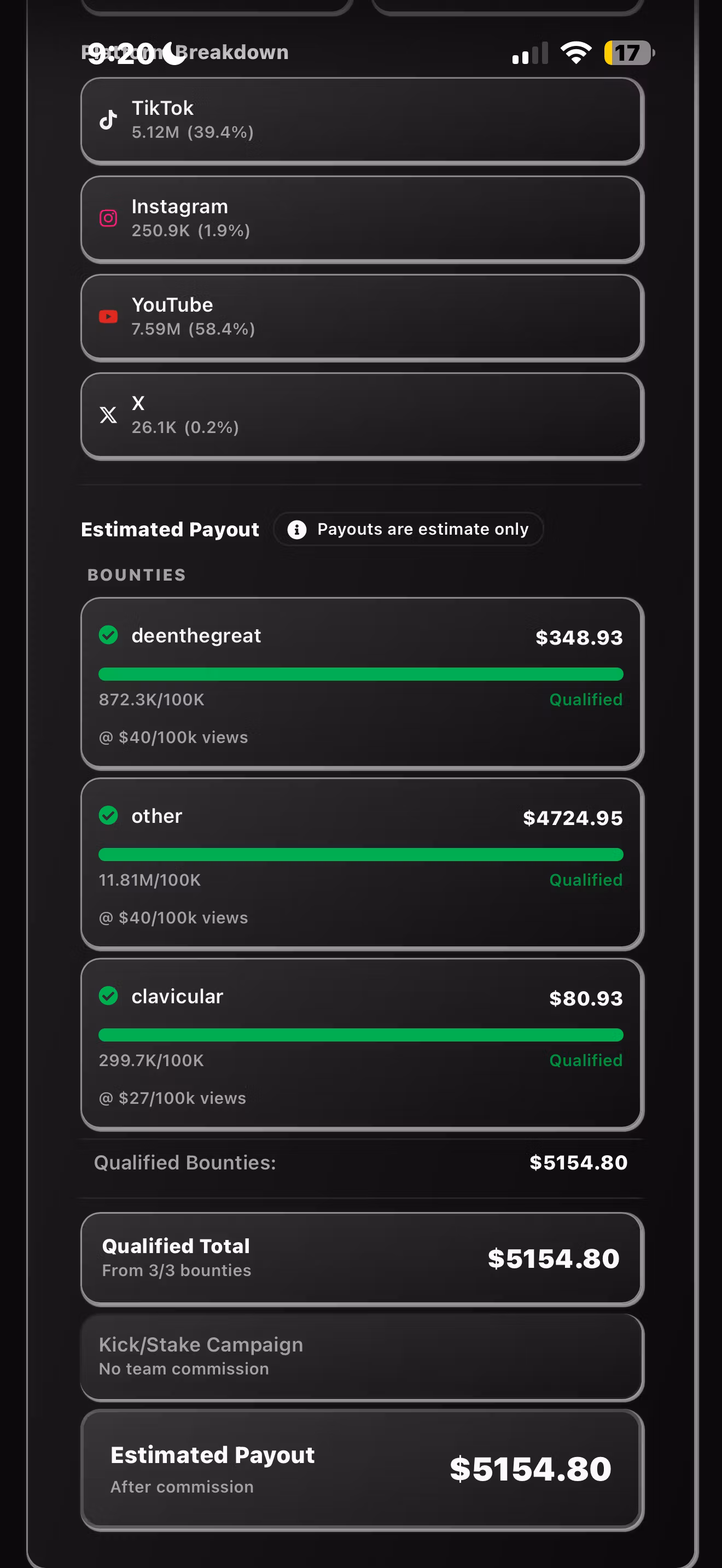The width and height of the screenshot is (722, 1568).
Task: Tap the info icon beside payout notice
Action: point(296,530)
